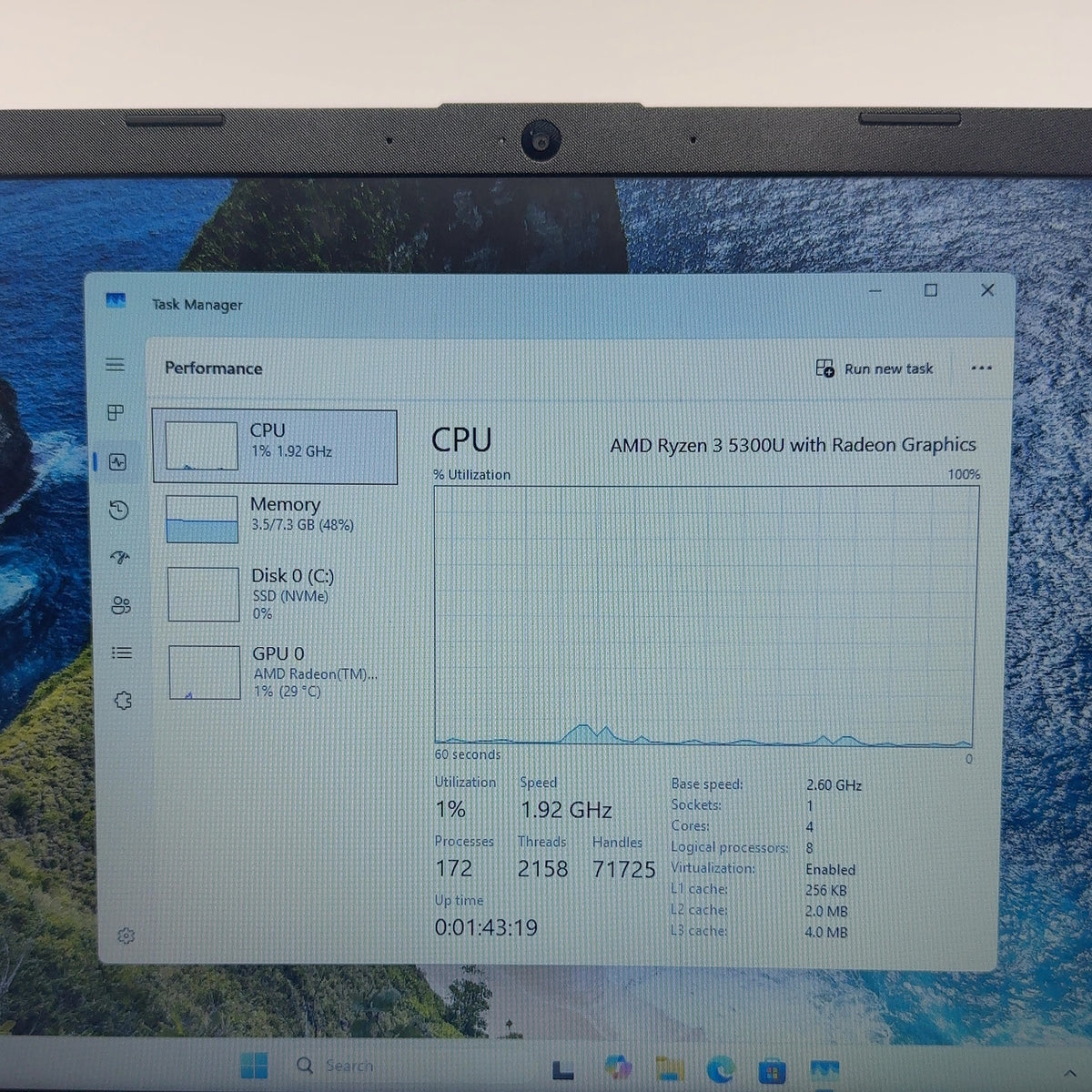This screenshot has height=1092, width=1092.
Task: Open Task View from taskbar
Action: tap(563, 1070)
